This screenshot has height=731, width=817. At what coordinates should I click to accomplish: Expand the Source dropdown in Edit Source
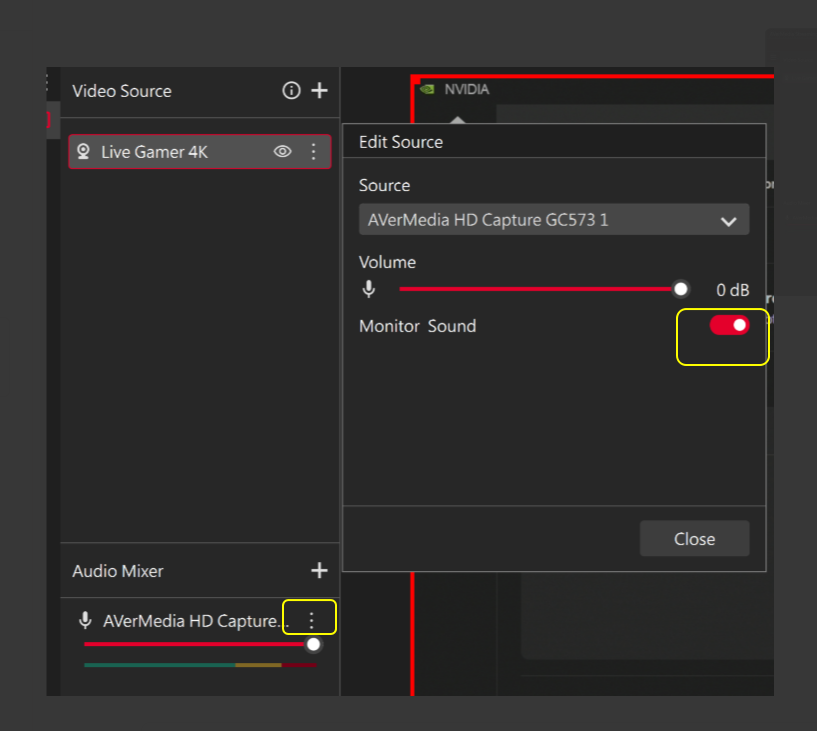(728, 221)
